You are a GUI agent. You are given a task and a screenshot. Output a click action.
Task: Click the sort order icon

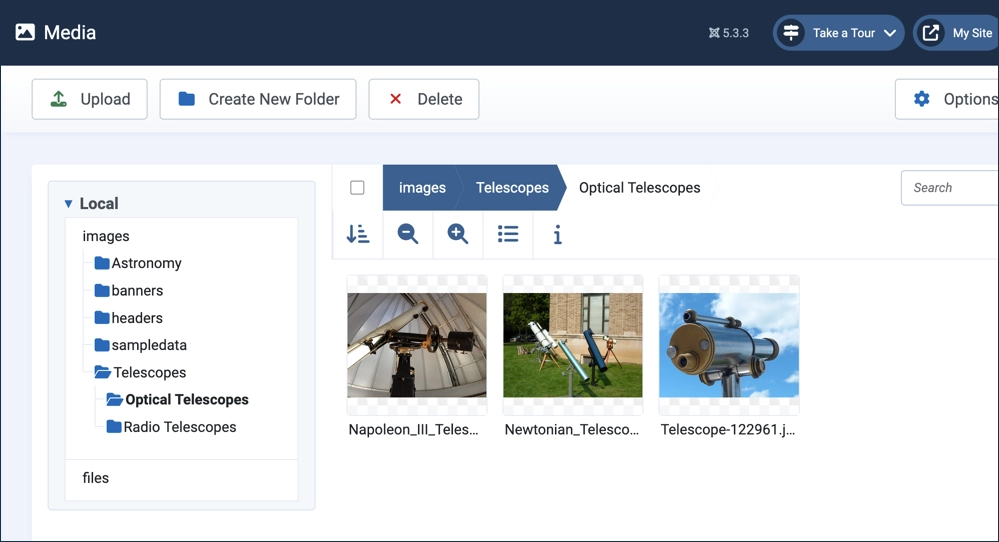point(357,234)
